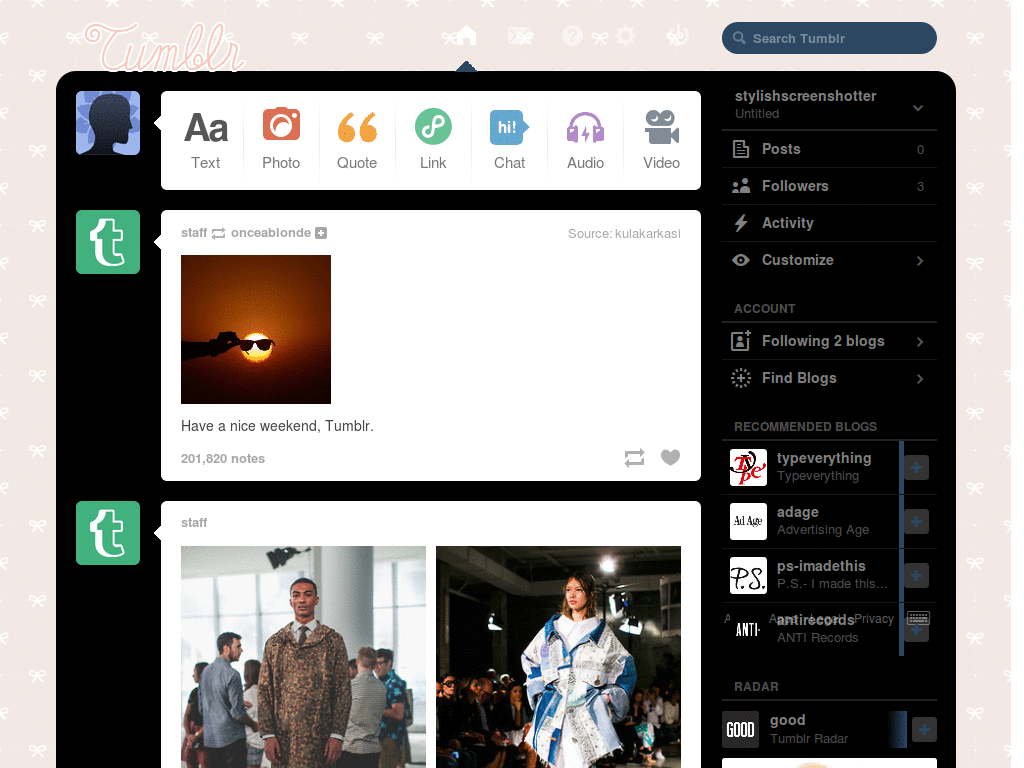The height and width of the screenshot is (768, 1024).
Task: Open the inbox envelope icon
Action: 520,35
